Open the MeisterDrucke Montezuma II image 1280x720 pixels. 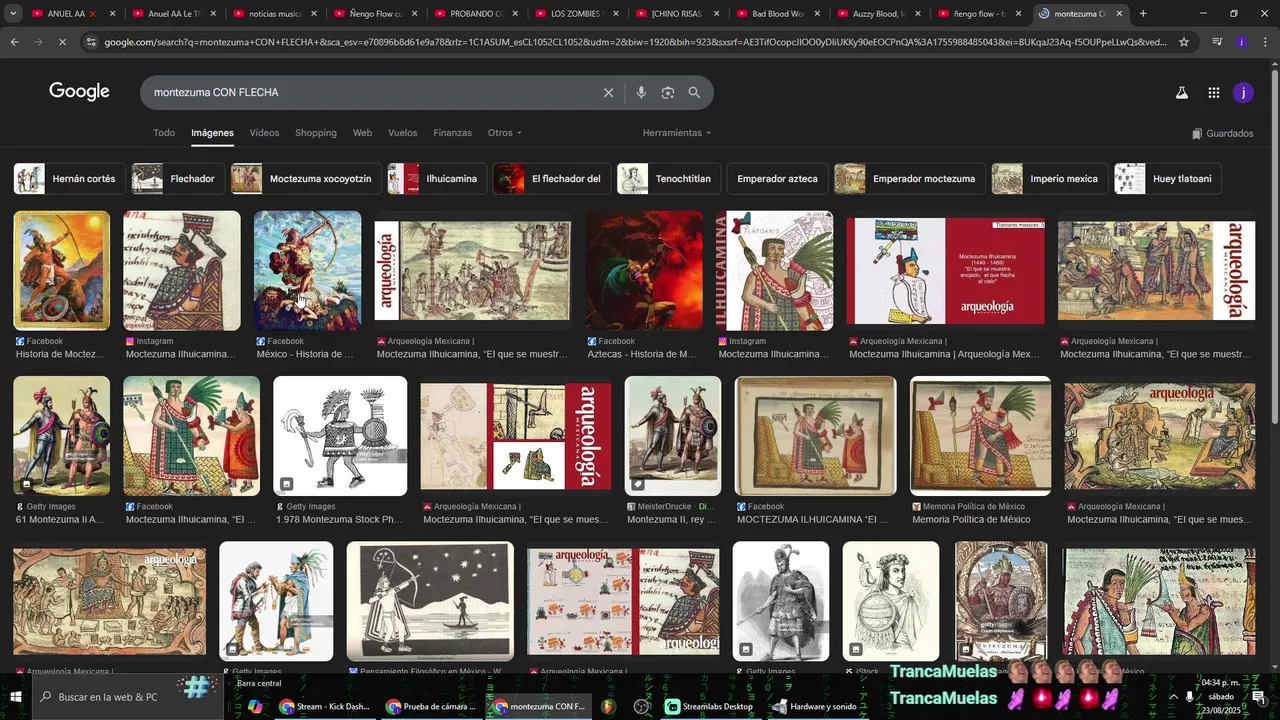click(673, 436)
